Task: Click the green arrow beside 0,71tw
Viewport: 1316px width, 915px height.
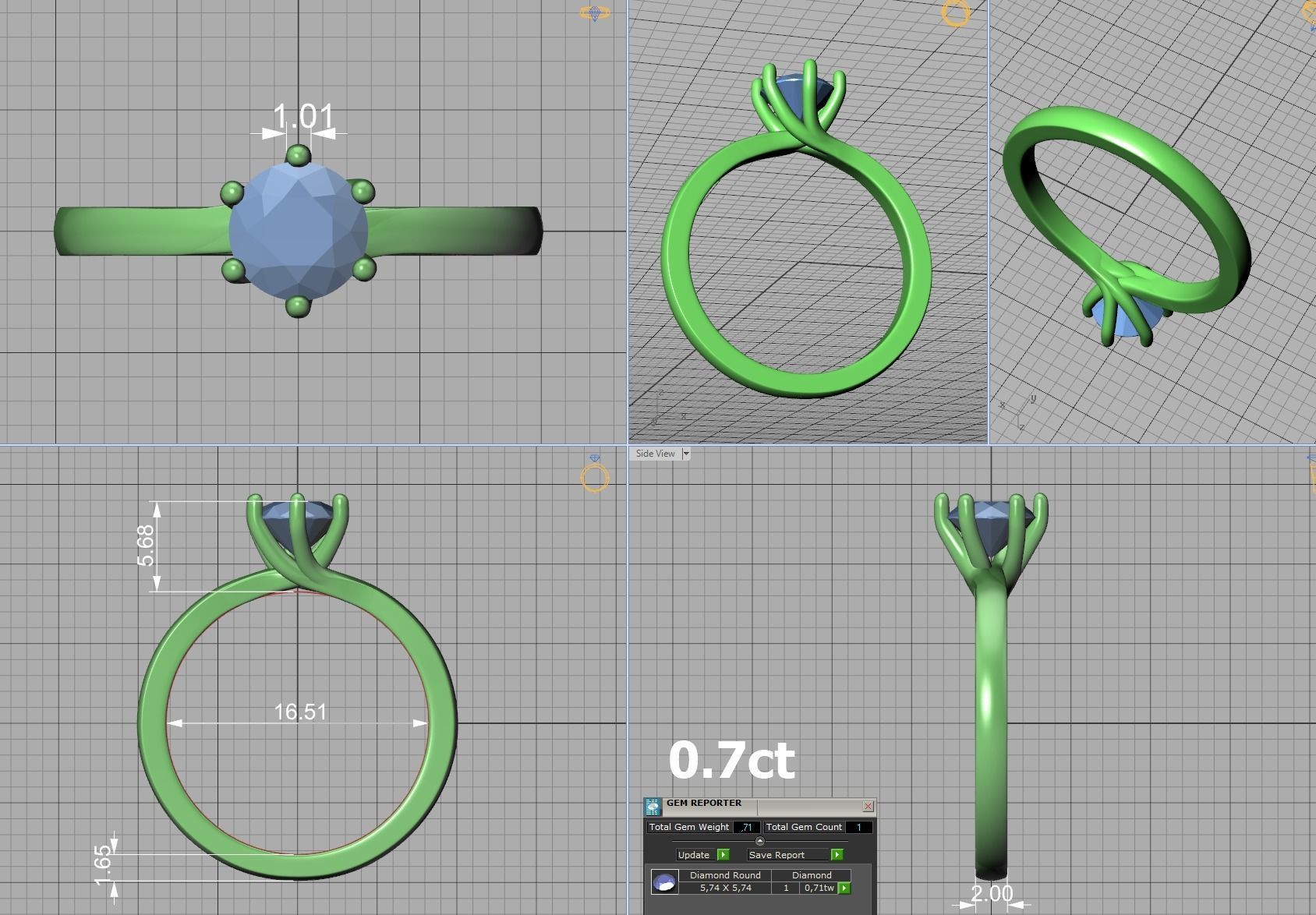Action: point(844,888)
